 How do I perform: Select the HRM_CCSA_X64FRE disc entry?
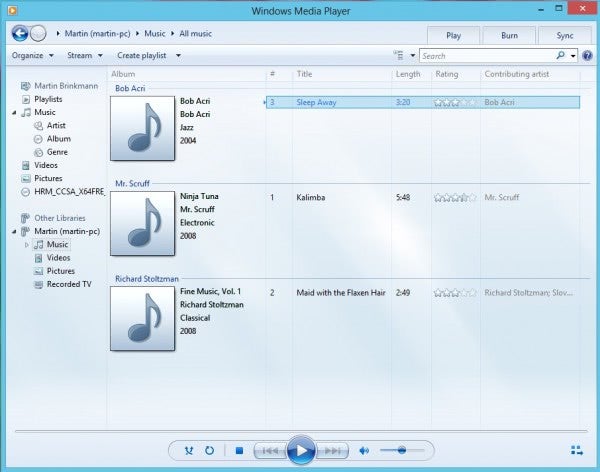(69, 192)
